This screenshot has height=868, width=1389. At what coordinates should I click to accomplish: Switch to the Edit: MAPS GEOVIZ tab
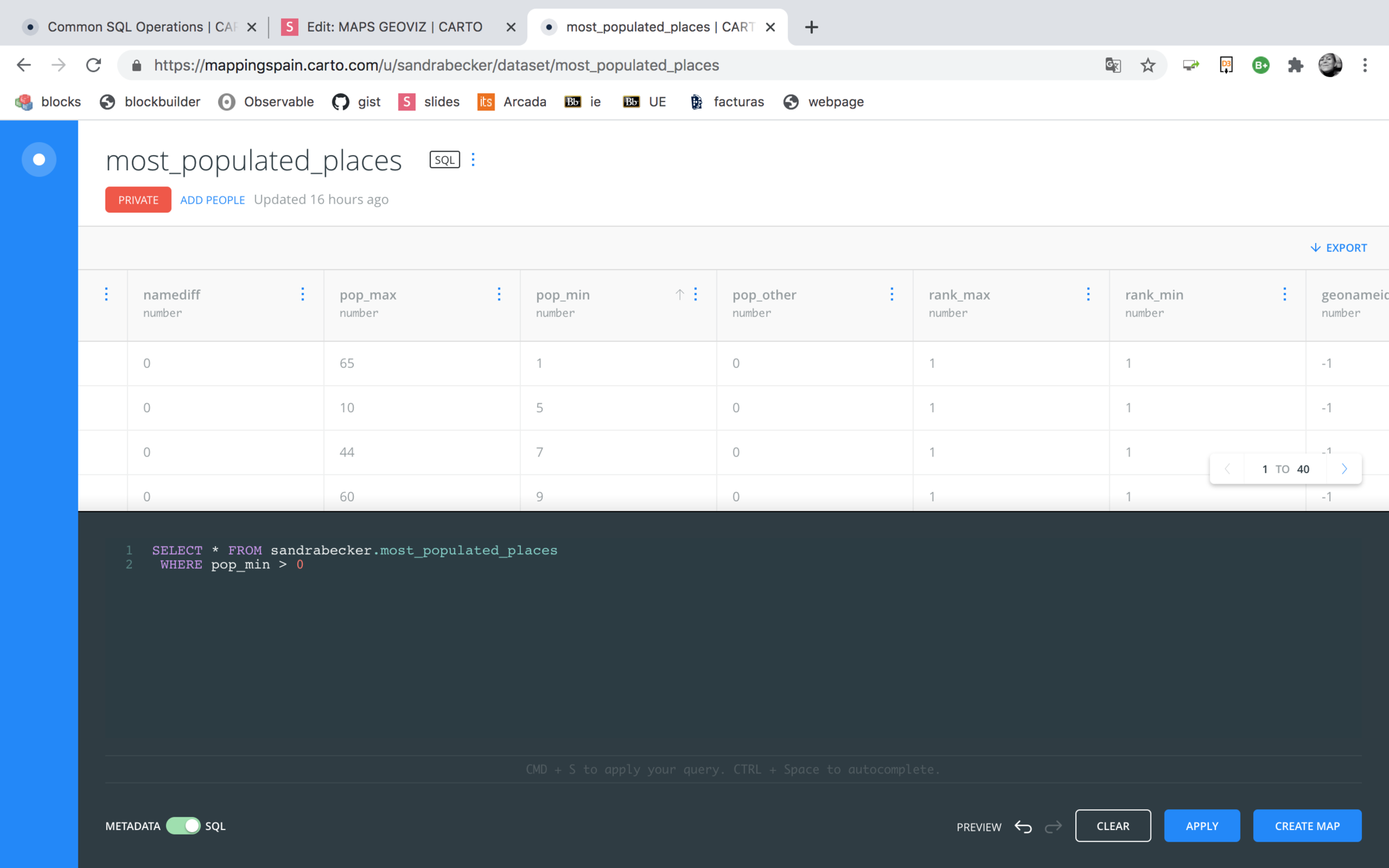point(394,27)
